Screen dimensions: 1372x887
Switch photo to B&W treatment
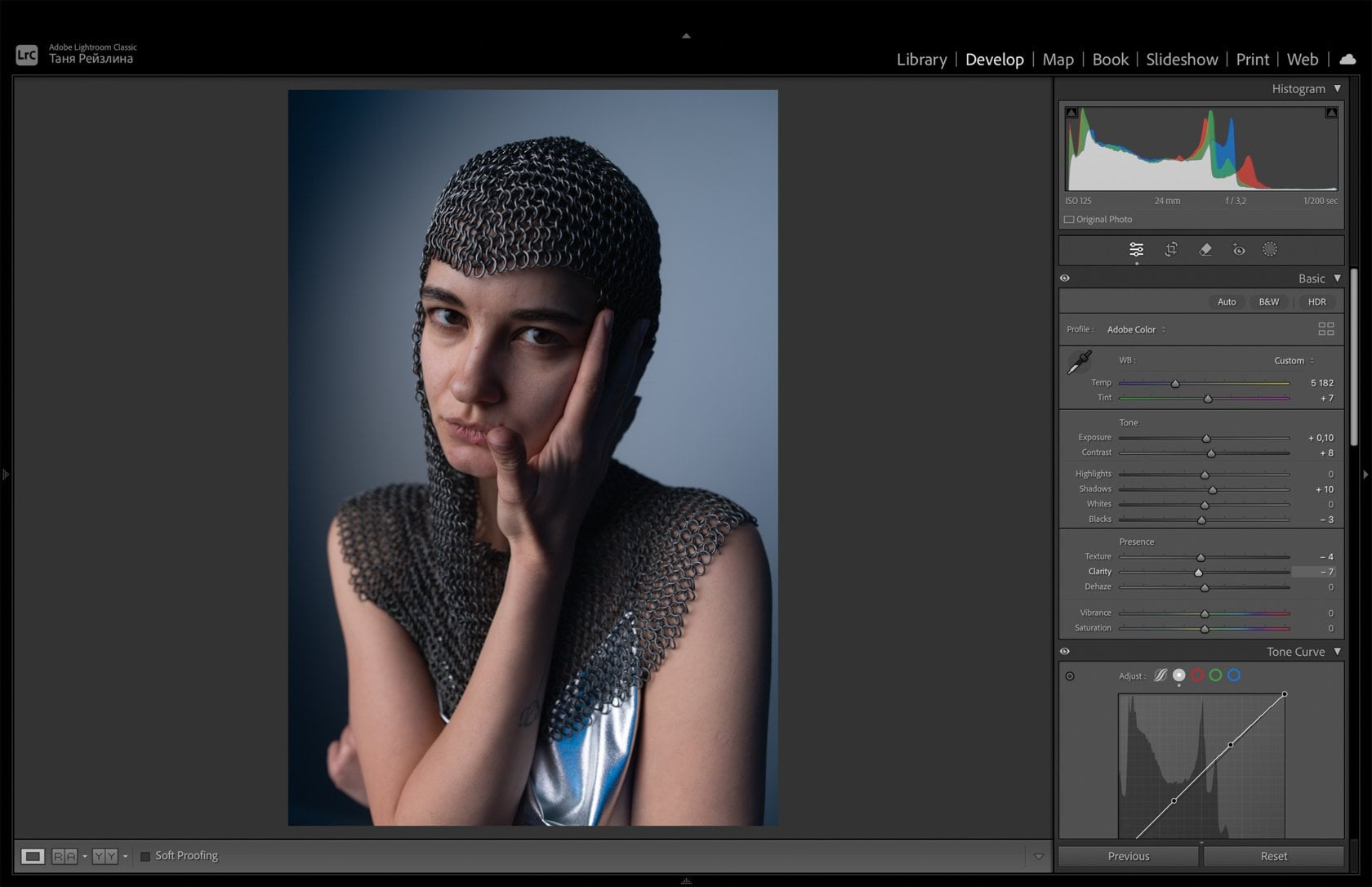click(x=1268, y=301)
